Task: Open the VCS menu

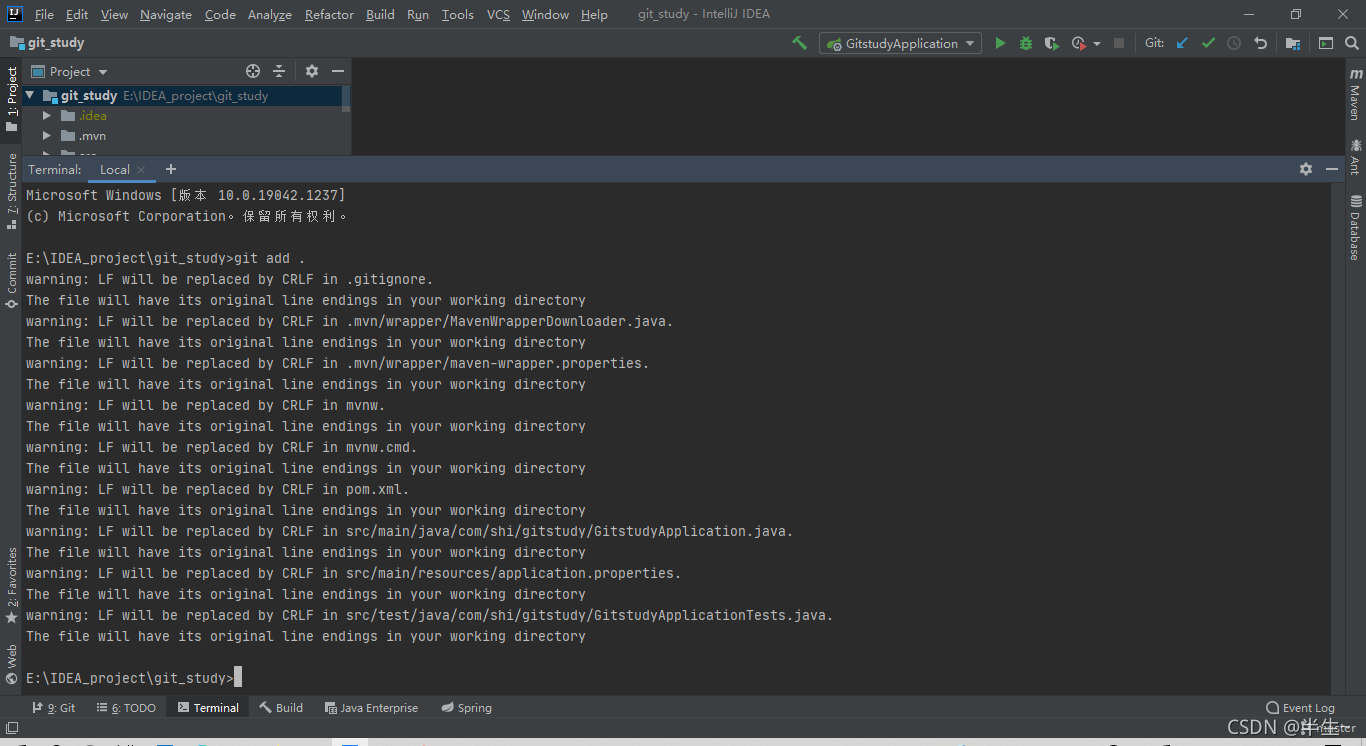Action: (498, 14)
